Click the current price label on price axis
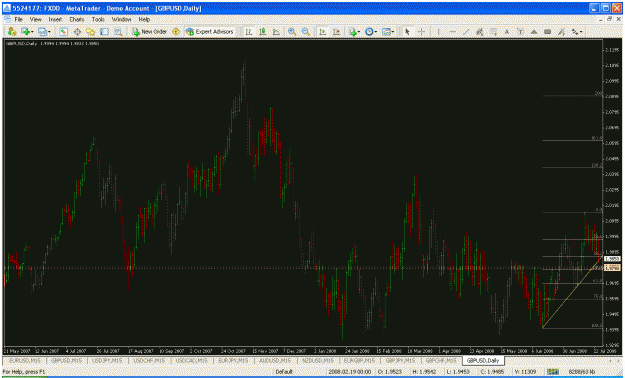This screenshot has height=378, width=625. (x=612, y=259)
